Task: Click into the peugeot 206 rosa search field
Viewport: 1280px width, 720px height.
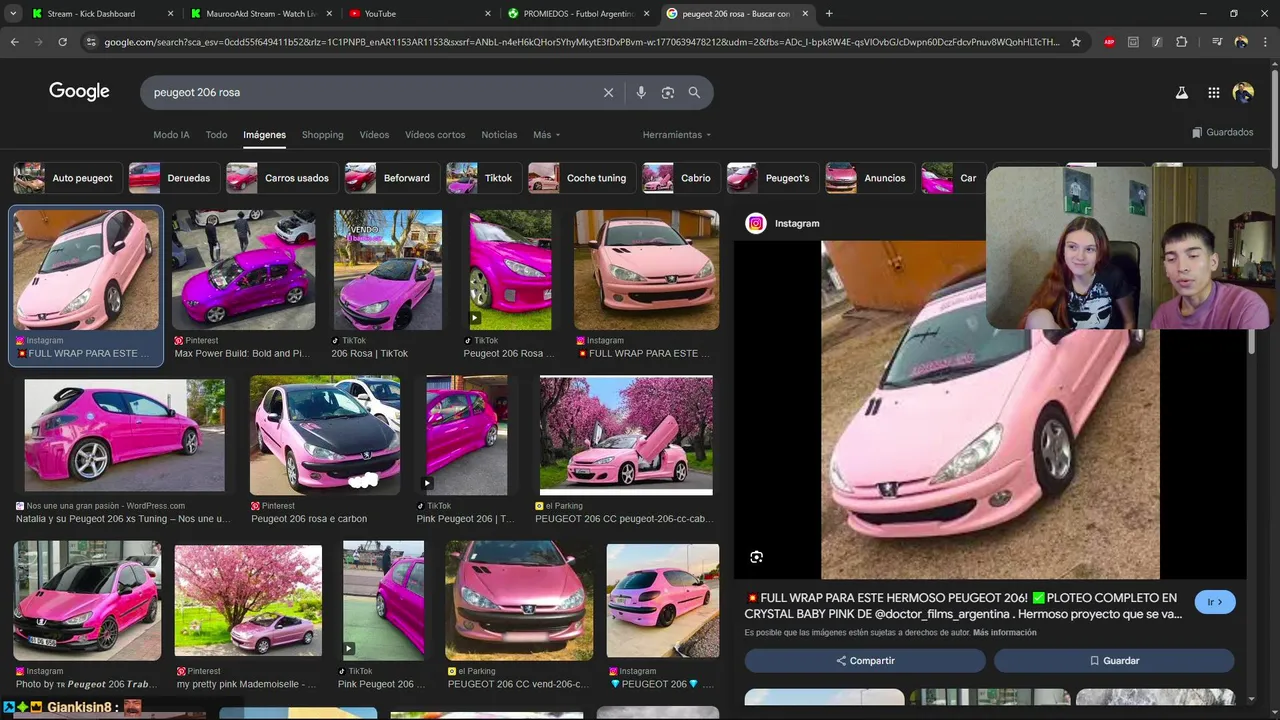Action: [x=370, y=92]
